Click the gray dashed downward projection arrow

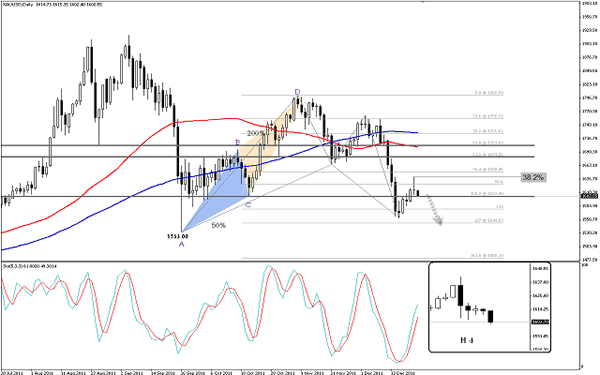pos(434,209)
